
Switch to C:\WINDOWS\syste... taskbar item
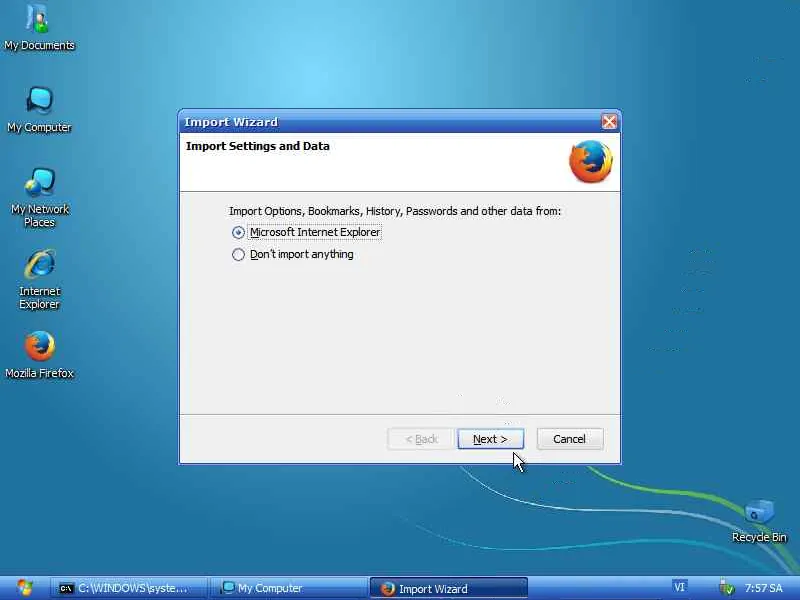(129, 588)
